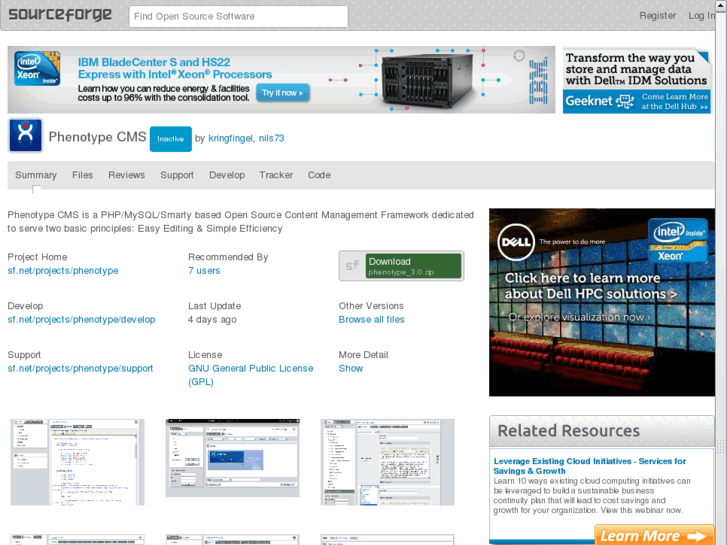Click the Phenotype CMS project icon

coord(26,135)
